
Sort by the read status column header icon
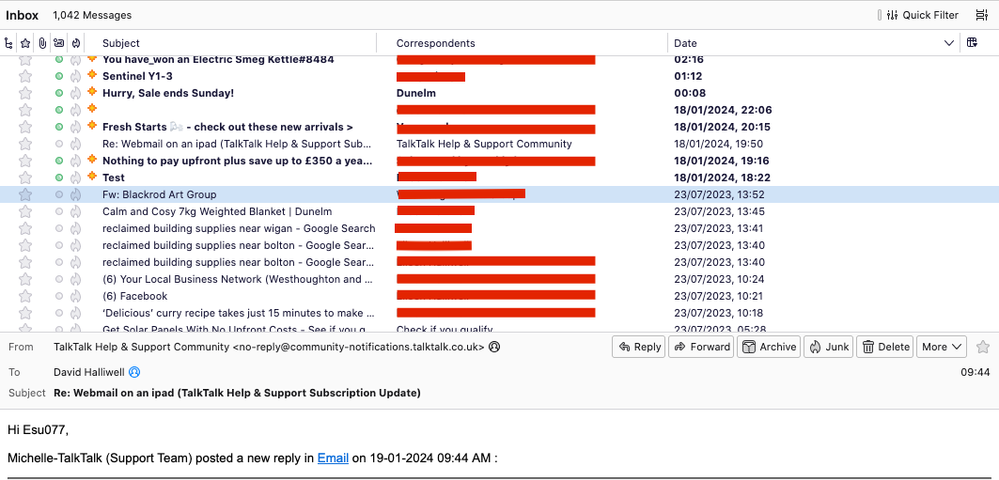point(59,43)
